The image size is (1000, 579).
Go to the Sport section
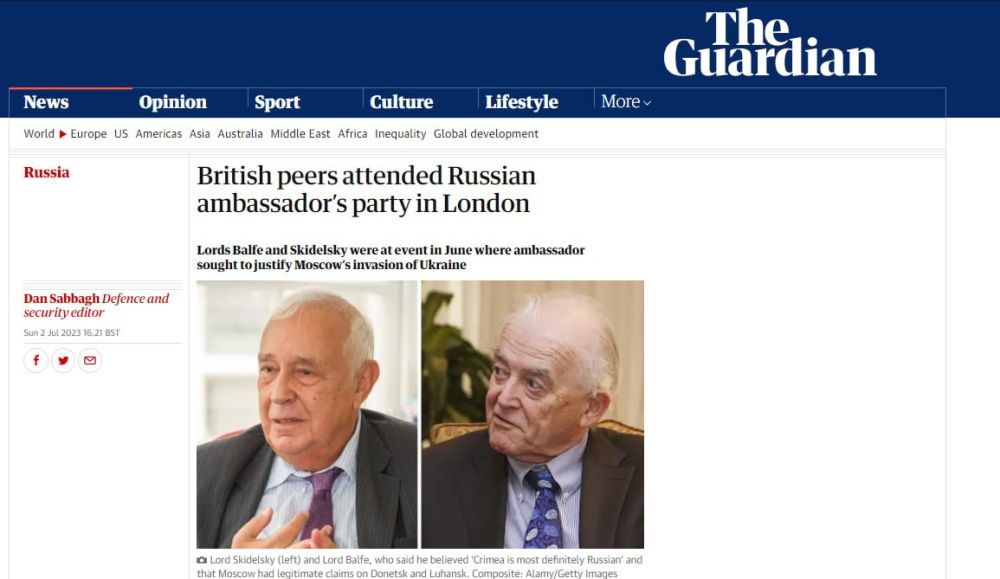[x=277, y=102]
